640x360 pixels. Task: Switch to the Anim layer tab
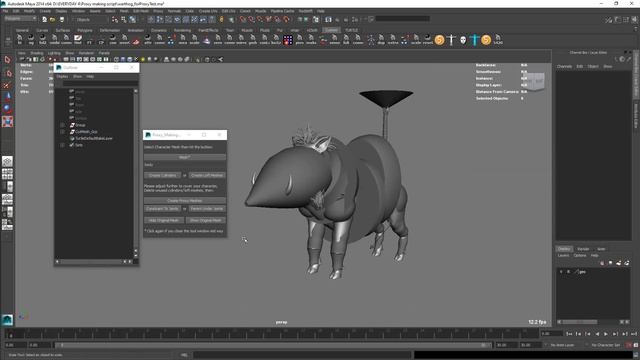coord(601,249)
